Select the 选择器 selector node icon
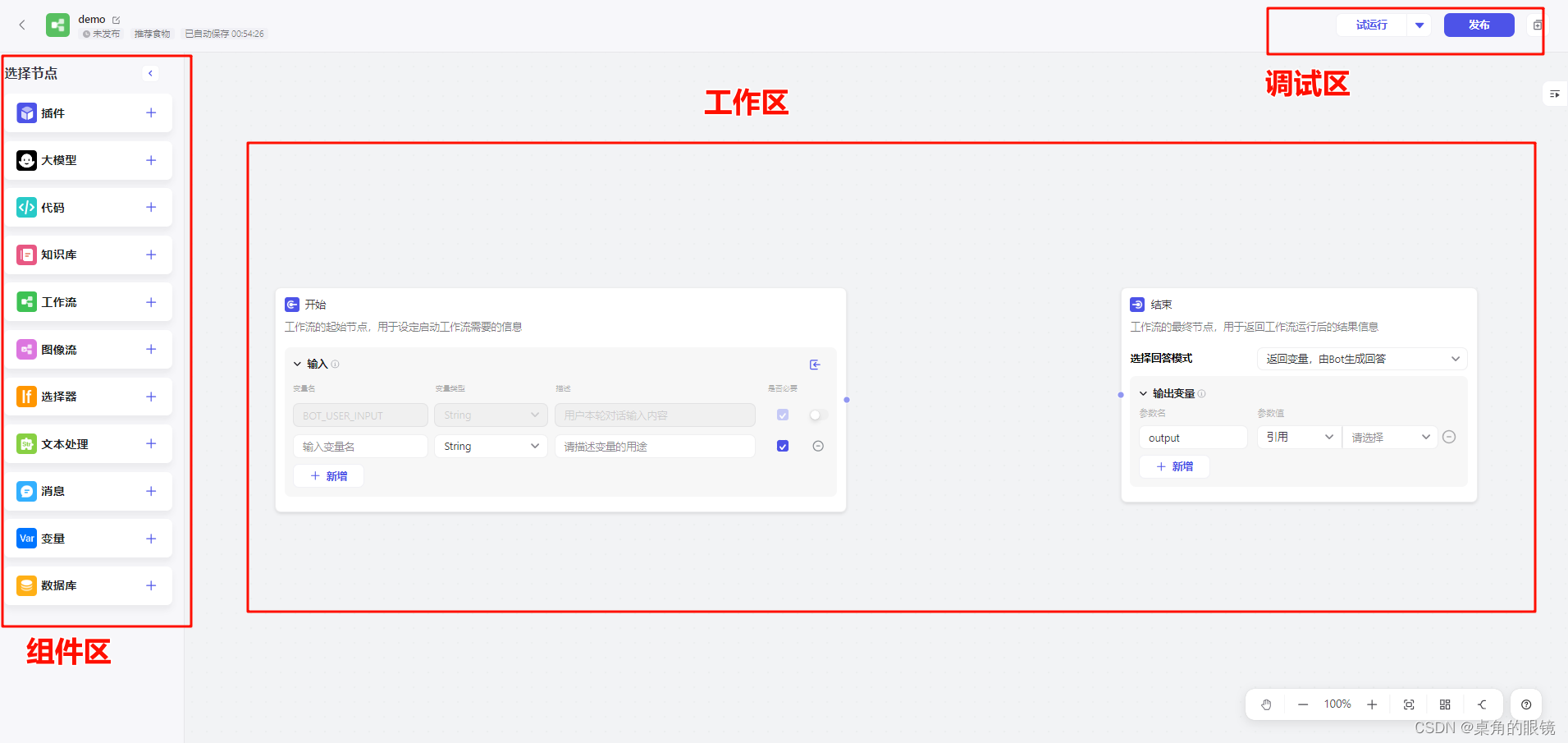1568x743 pixels. coord(26,397)
